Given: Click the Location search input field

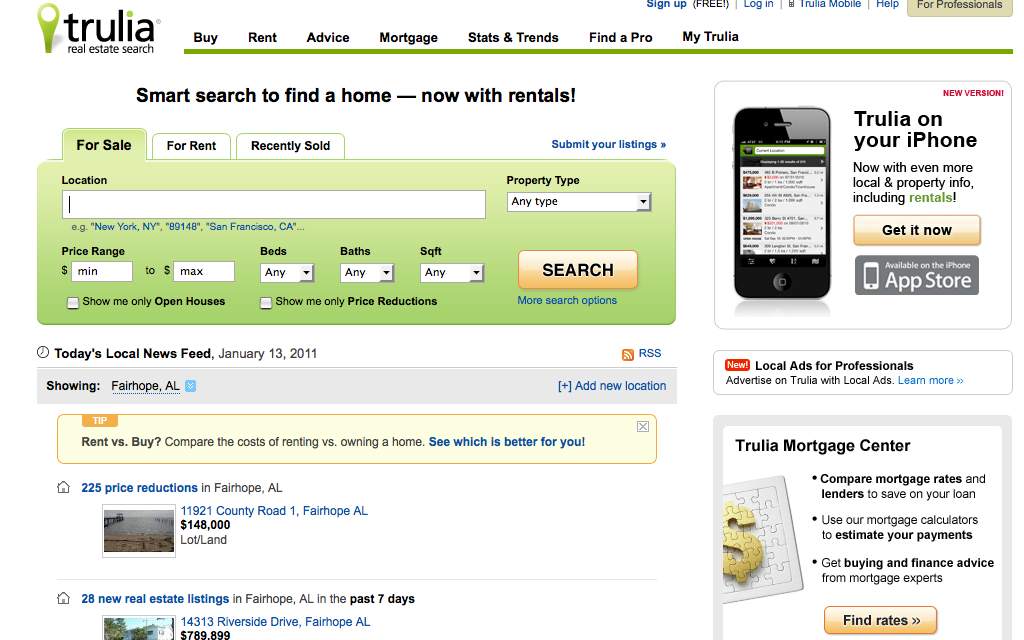Looking at the screenshot, I should point(274,205).
